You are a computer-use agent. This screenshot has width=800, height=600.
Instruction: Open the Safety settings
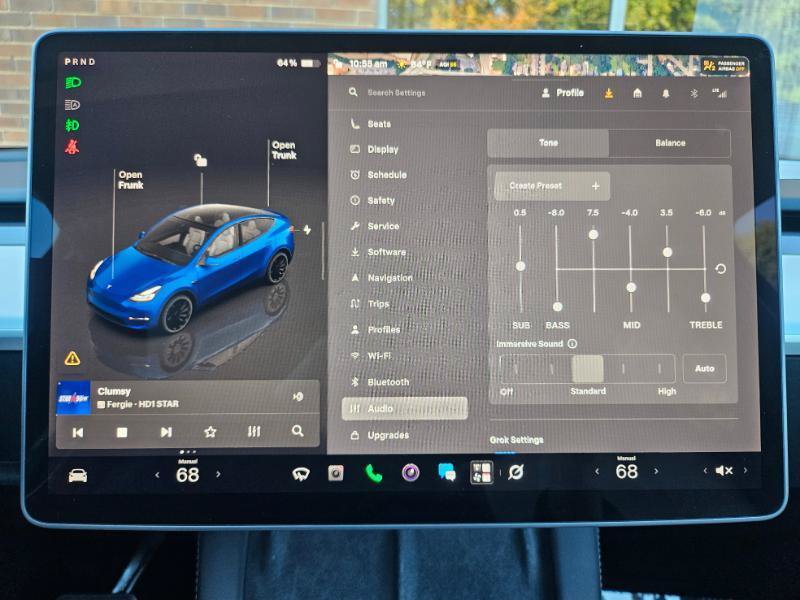point(372,201)
